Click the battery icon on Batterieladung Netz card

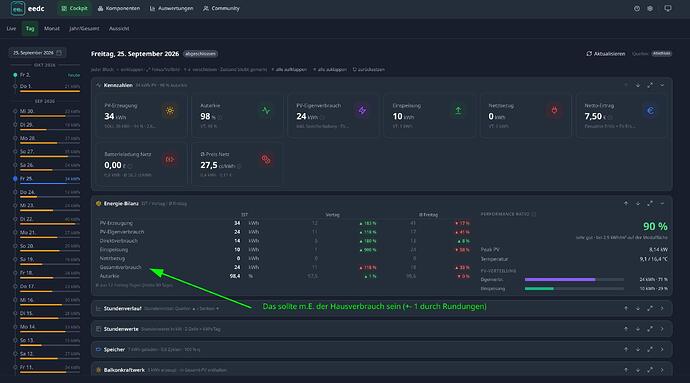(x=170, y=159)
